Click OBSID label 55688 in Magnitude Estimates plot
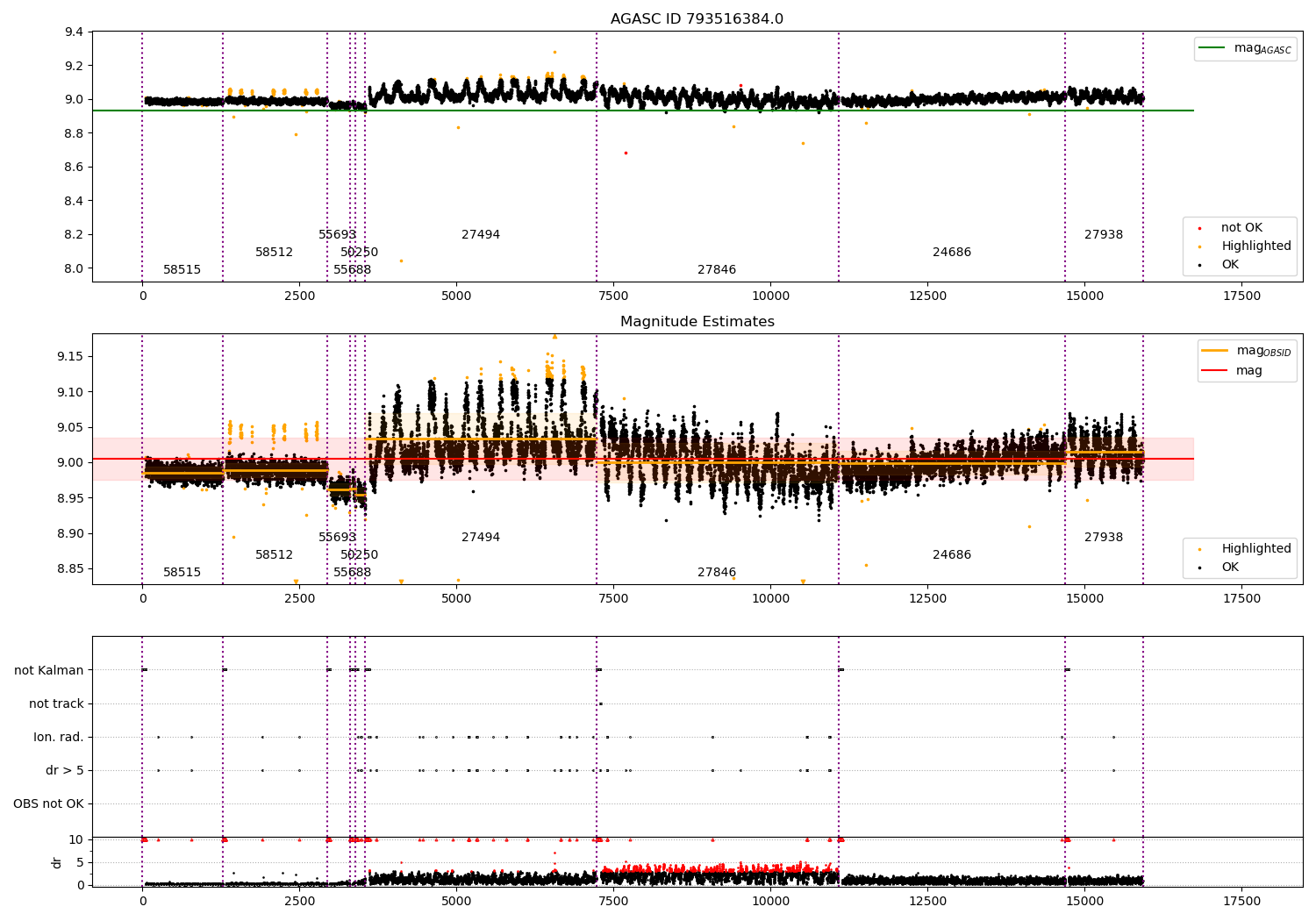The width and height of the screenshot is (1316, 921). click(x=352, y=573)
